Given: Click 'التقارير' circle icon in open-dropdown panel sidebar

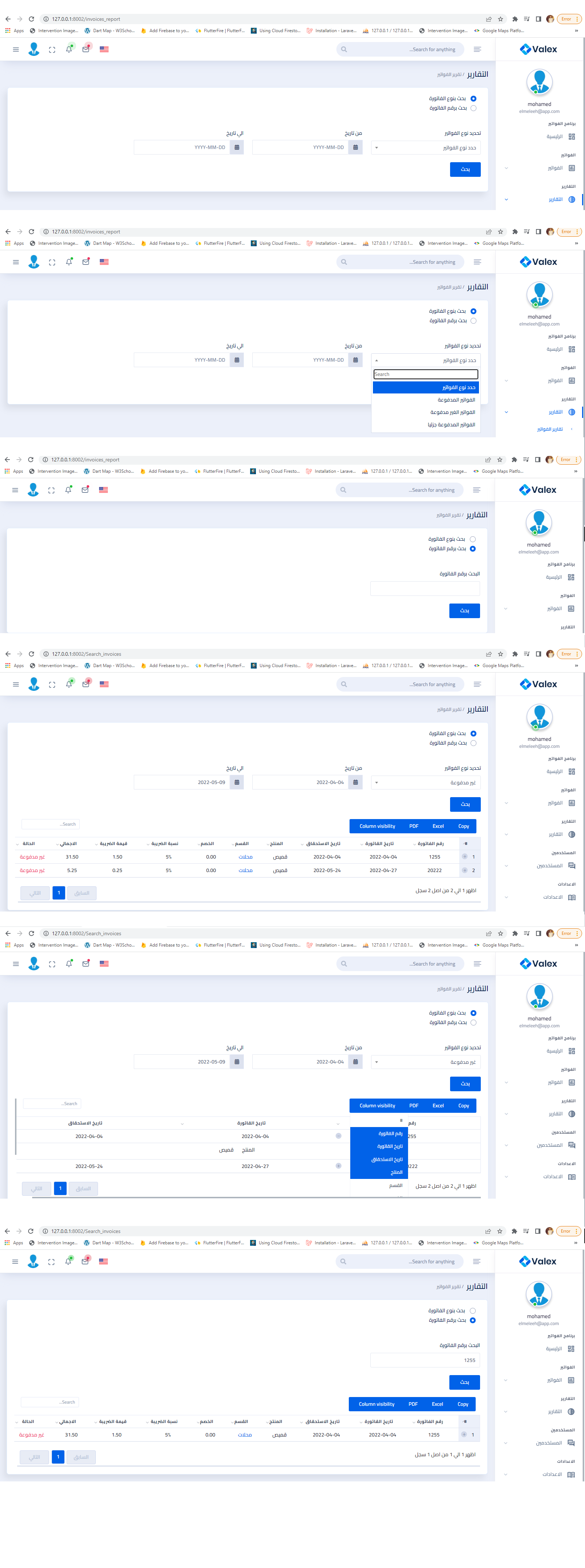Looking at the screenshot, I should (x=571, y=412).
